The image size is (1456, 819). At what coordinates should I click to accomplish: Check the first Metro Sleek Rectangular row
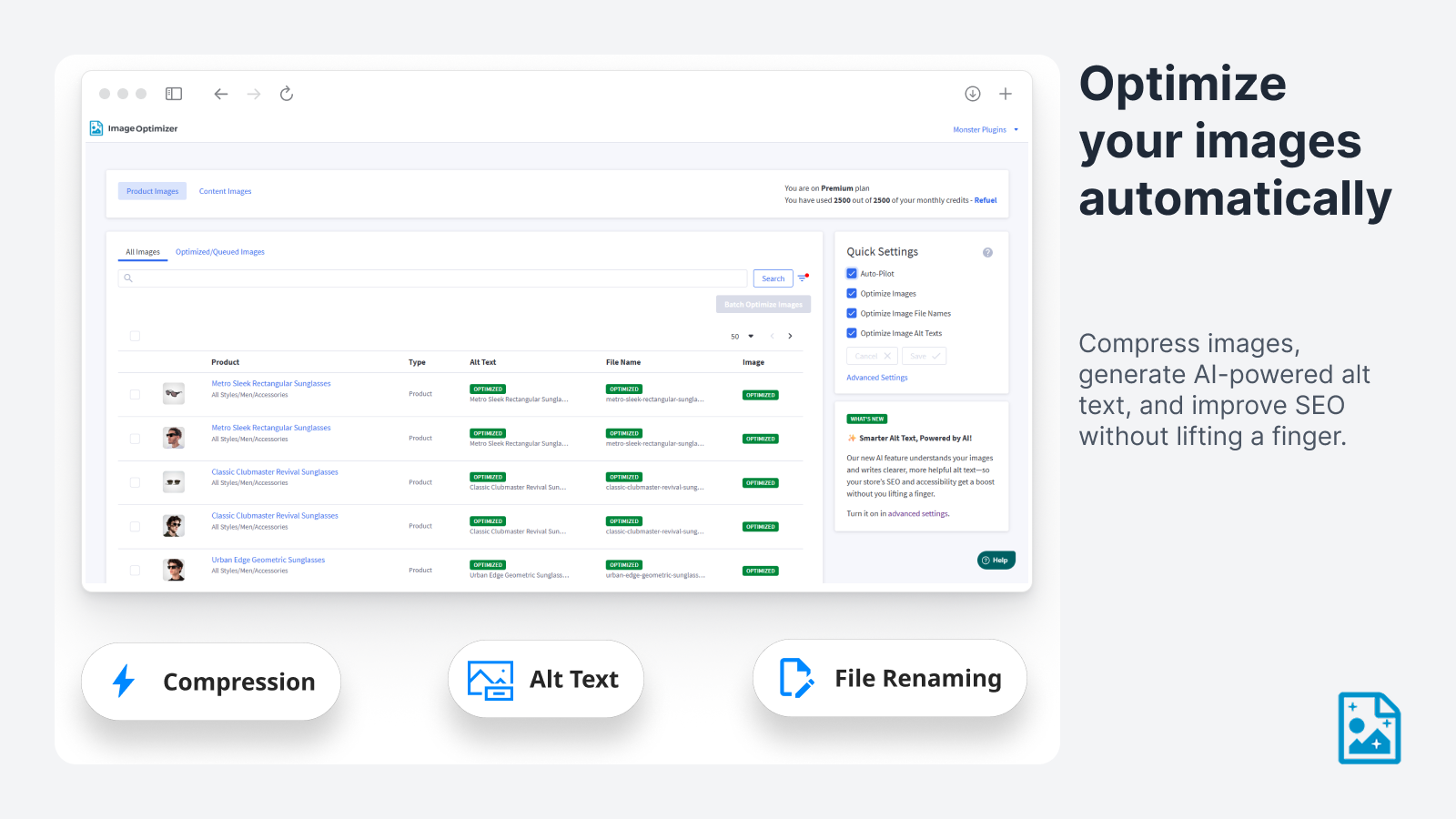coord(135,394)
